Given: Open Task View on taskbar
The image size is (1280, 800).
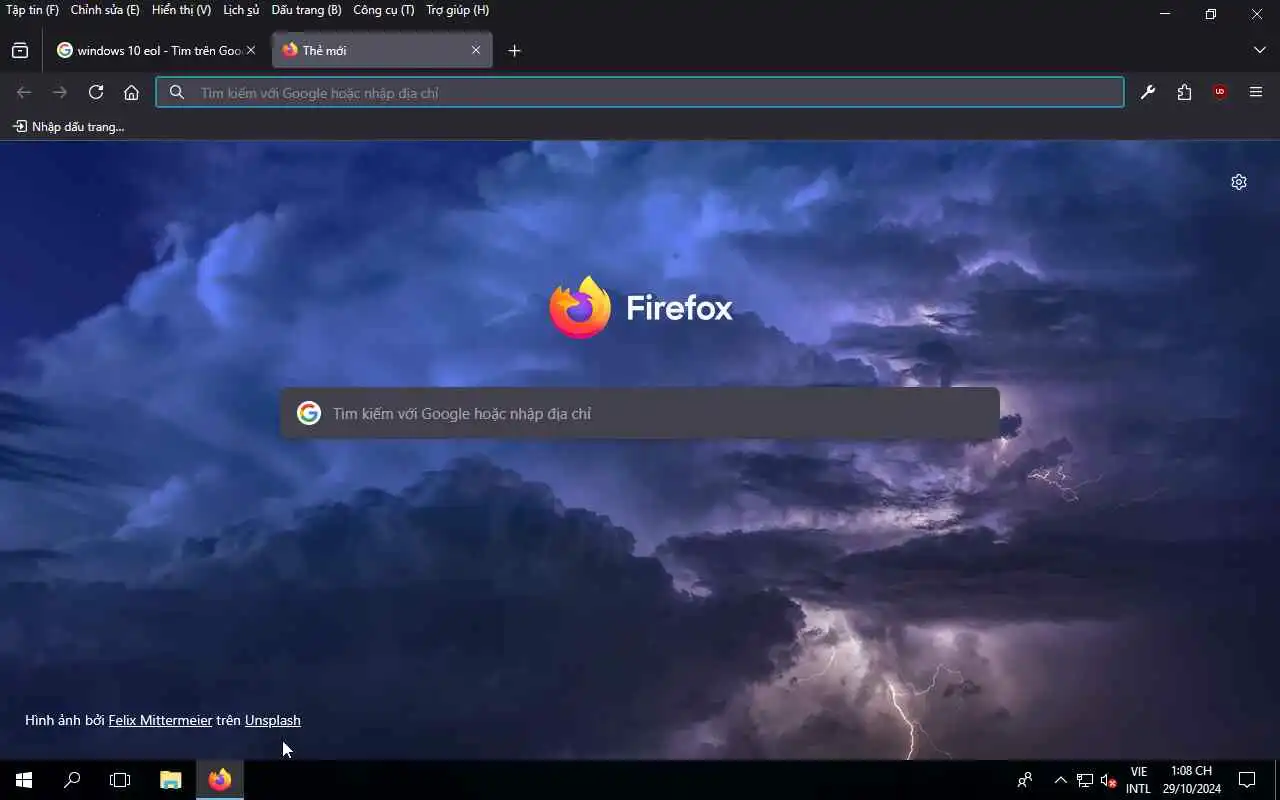Looking at the screenshot, I should point(120,780).
